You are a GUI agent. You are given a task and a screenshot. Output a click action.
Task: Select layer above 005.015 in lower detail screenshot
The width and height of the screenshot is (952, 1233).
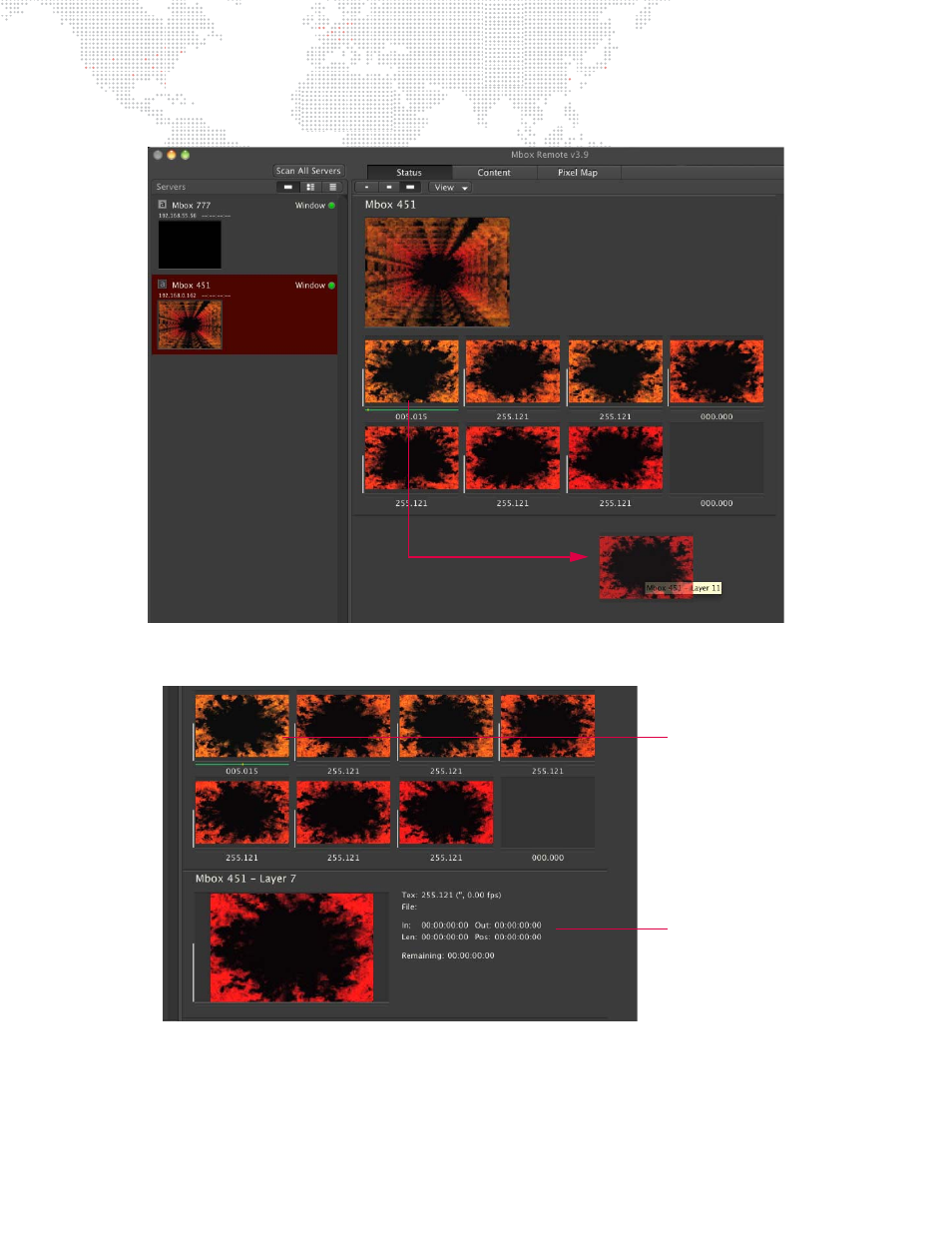(241, 726)
